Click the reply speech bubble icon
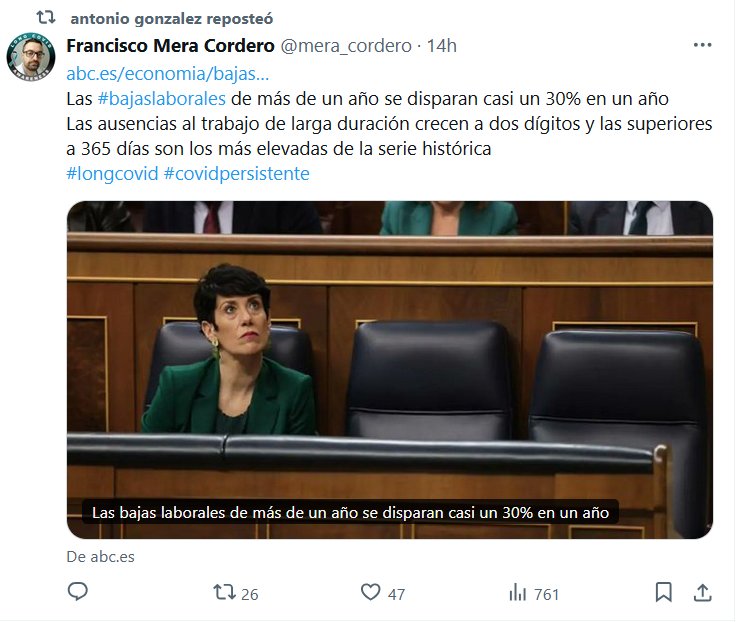 pyautogui.click(x=78, y=591)
